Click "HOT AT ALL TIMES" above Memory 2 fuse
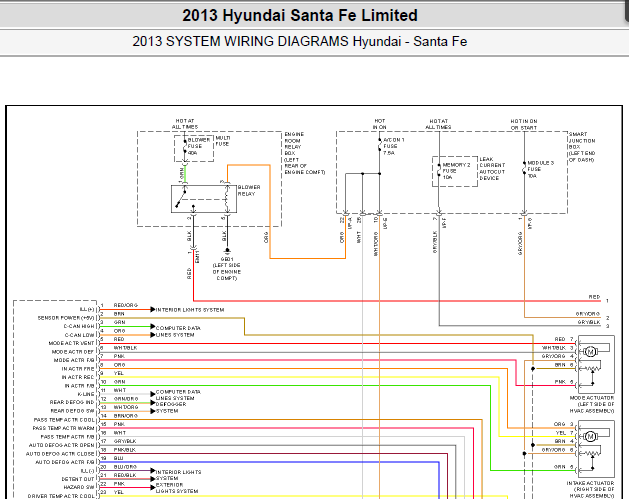This screenshot has width=629, height=499. click(x=438, y=124)
